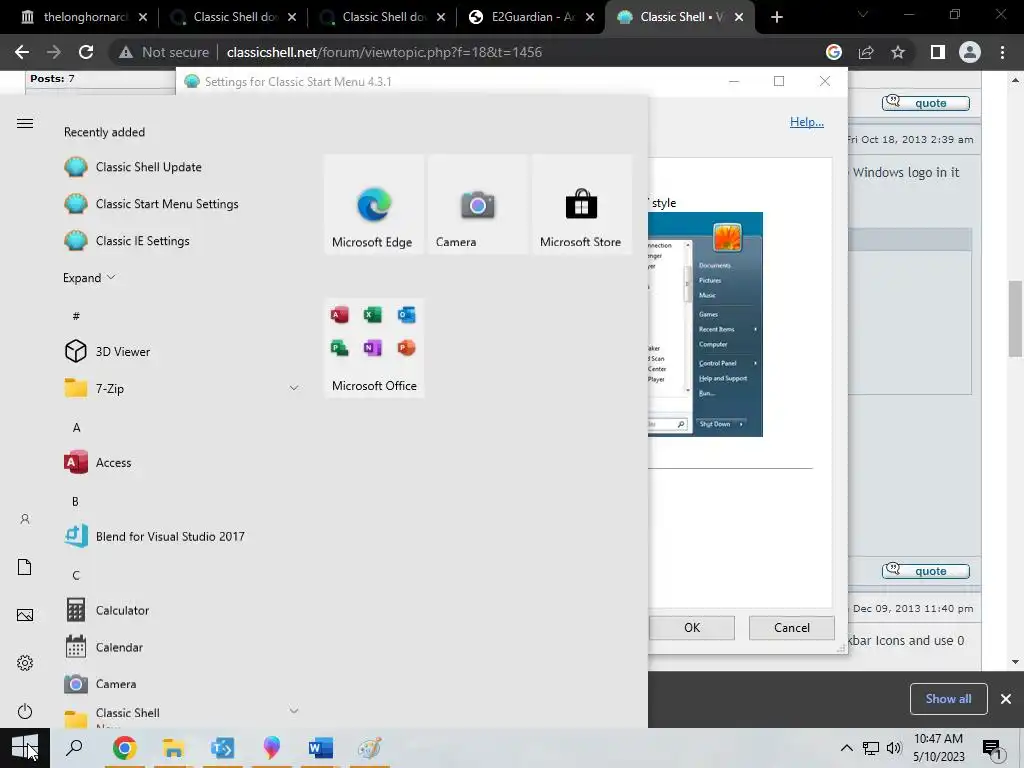Open File Explorer from the taskbar
The image size is (1024, 768).
pyautogui.click(x=173, y=748)
